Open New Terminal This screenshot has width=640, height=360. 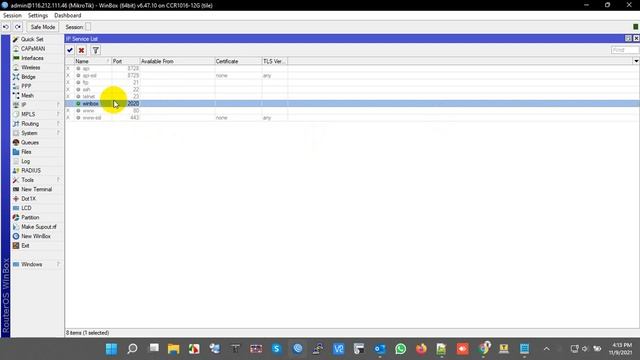36,189
